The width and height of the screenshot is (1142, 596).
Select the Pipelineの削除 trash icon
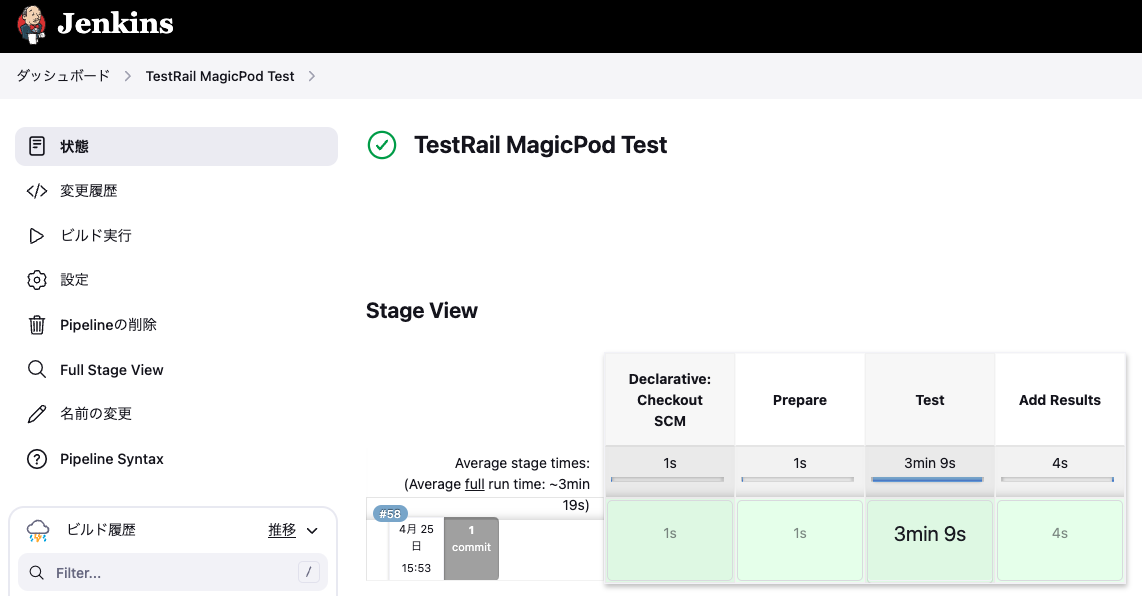click(36, 325)
